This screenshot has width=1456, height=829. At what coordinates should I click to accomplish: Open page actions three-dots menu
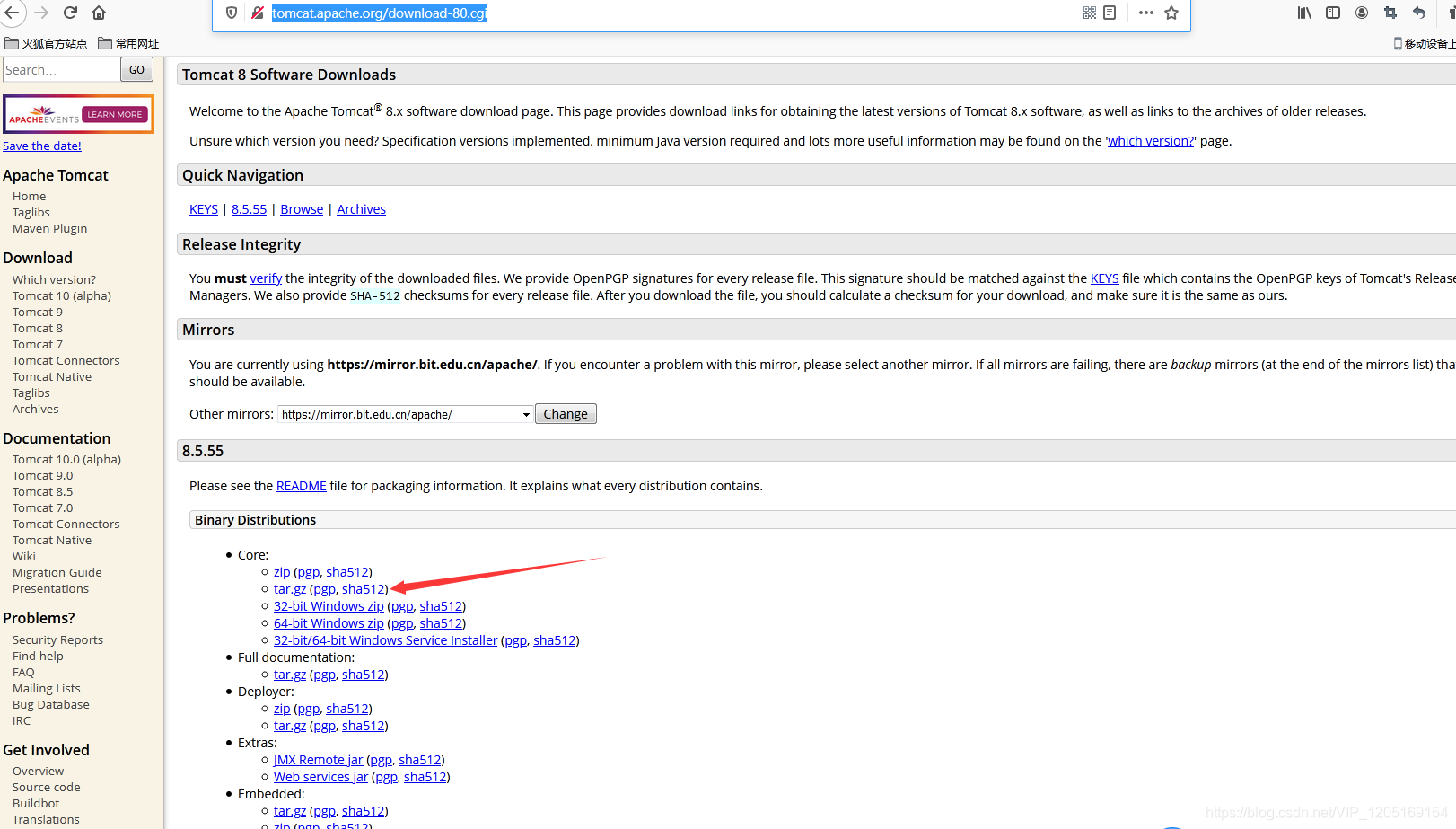tap(1146, 13)
